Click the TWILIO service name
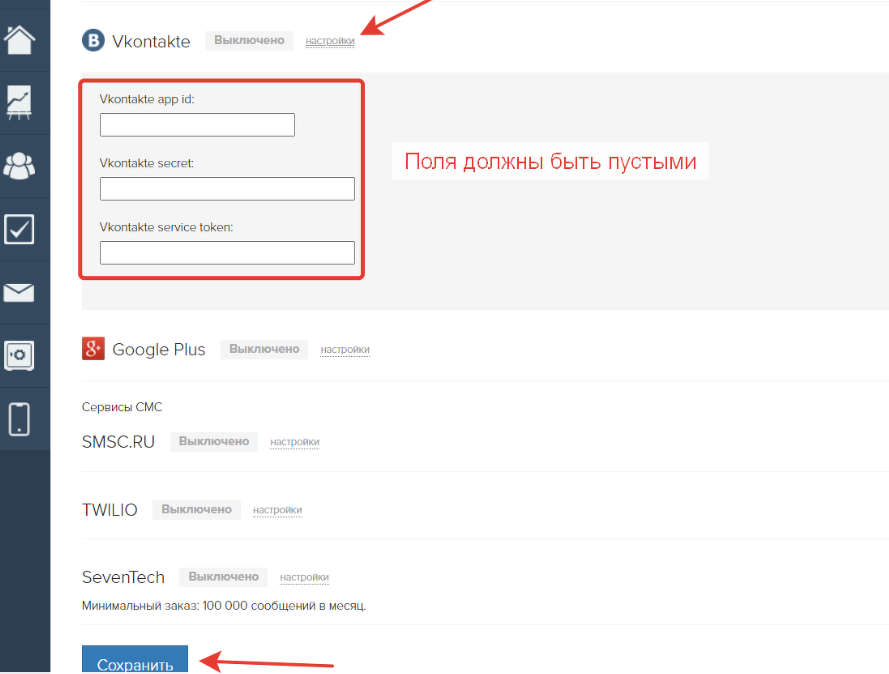 point(109,510)
